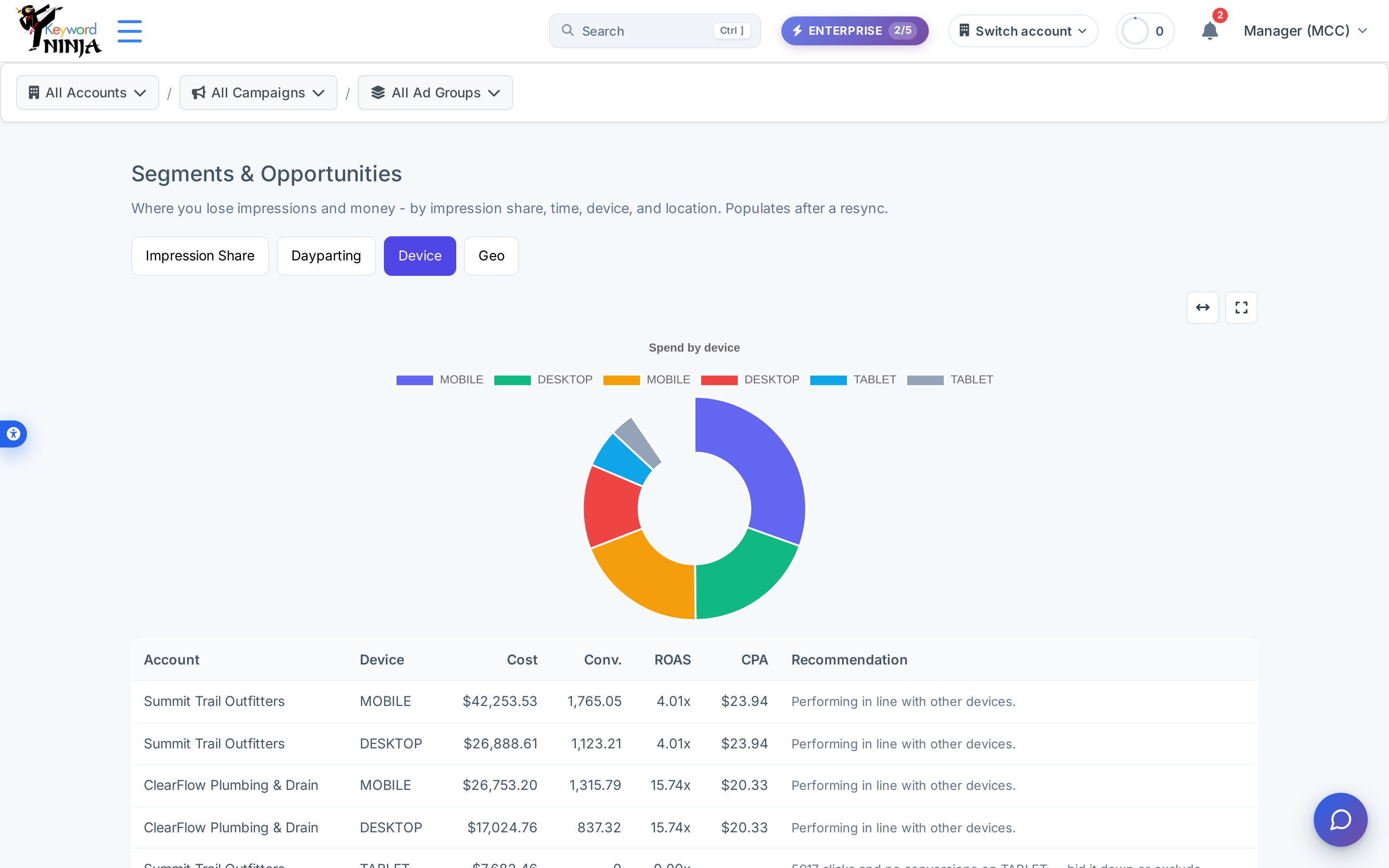Viewport: 1389px width, 868px height.
Task: Toggle the orange MOBILE legend item
Action: [646, 380]
